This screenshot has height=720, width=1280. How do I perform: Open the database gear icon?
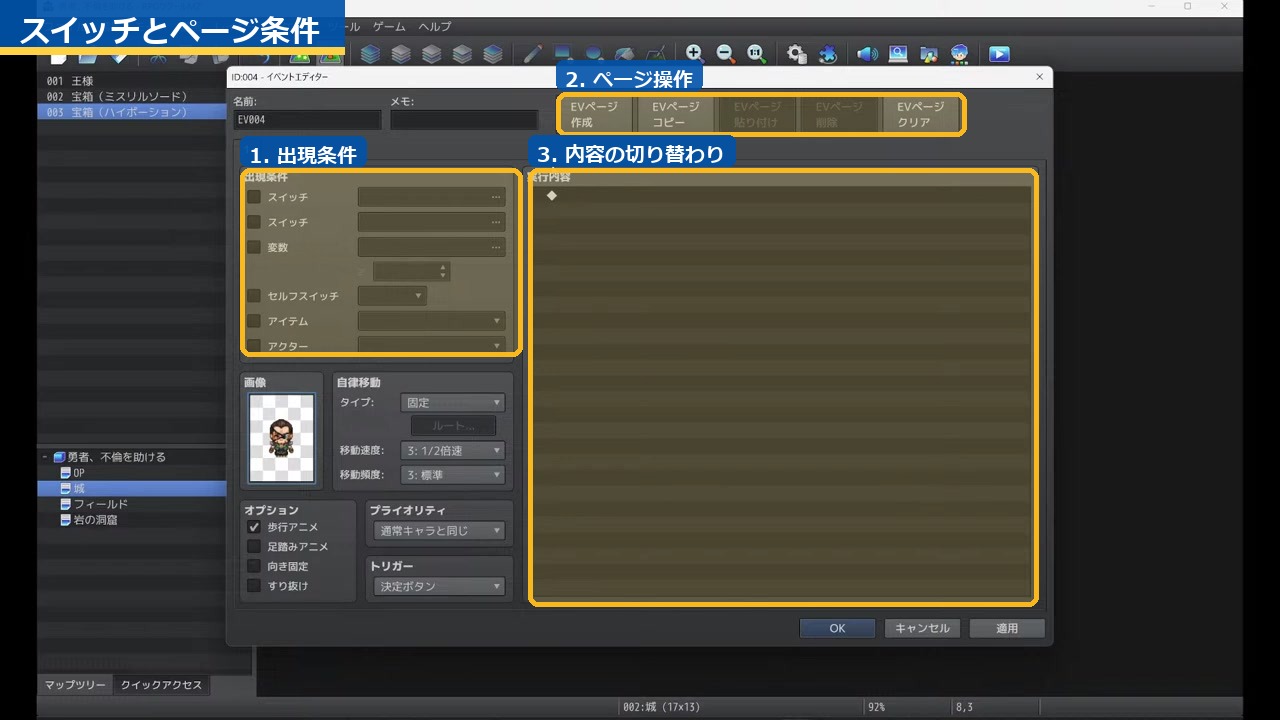click(x=797, y=54)
